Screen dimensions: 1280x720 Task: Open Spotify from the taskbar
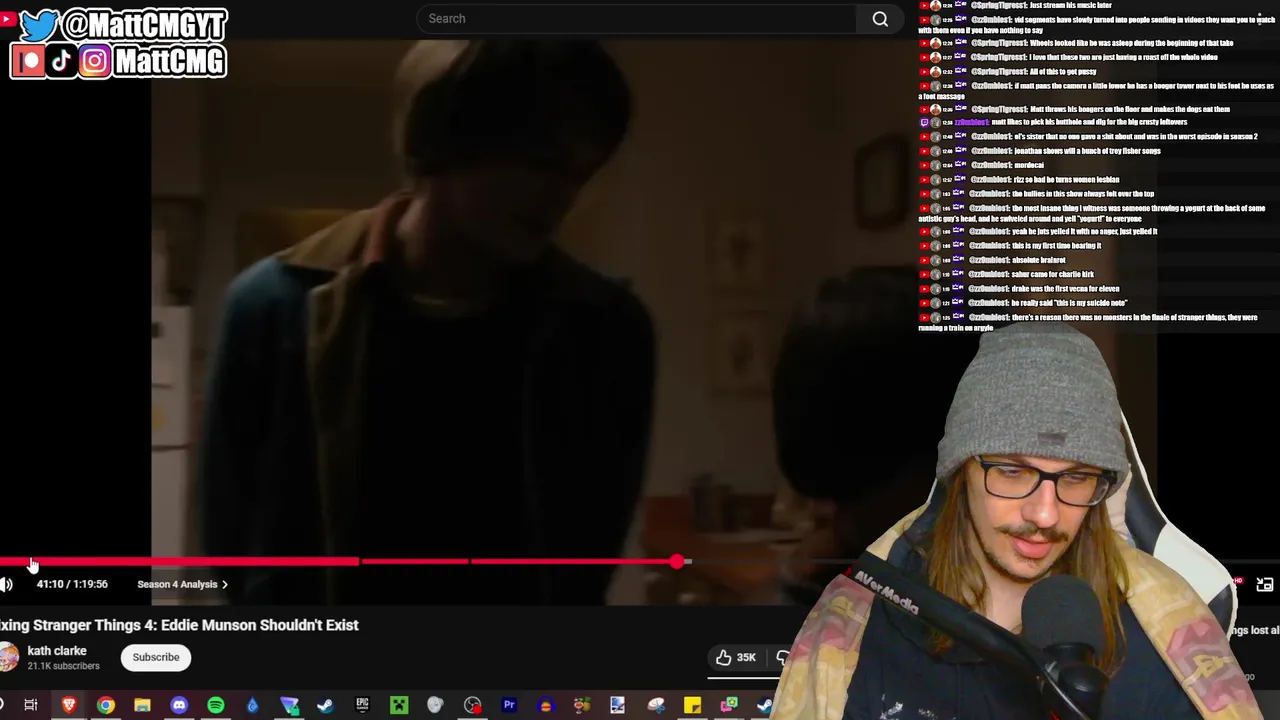[x=216, y=706]
